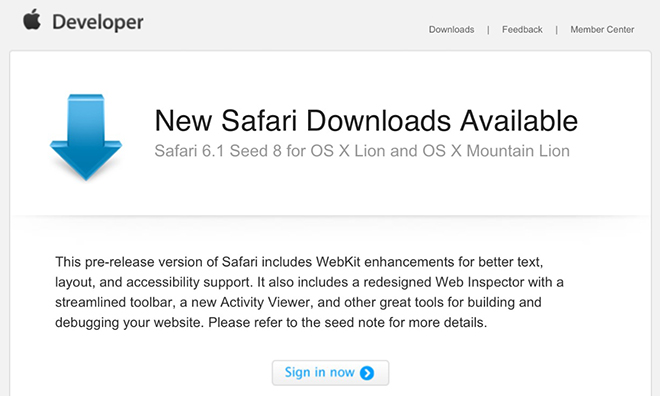The image size is (660, 396).
Task: Click the words Mountain Lion in subtitle
Action: 518,151
